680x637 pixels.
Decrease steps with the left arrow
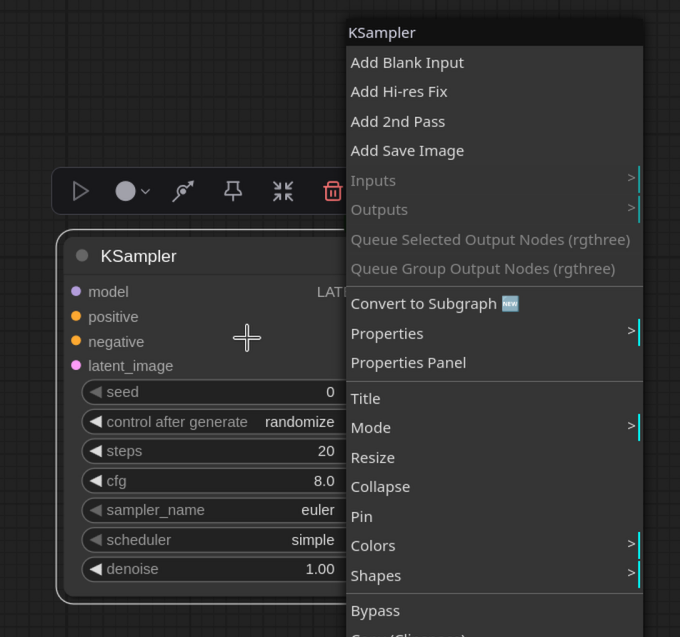96,451
